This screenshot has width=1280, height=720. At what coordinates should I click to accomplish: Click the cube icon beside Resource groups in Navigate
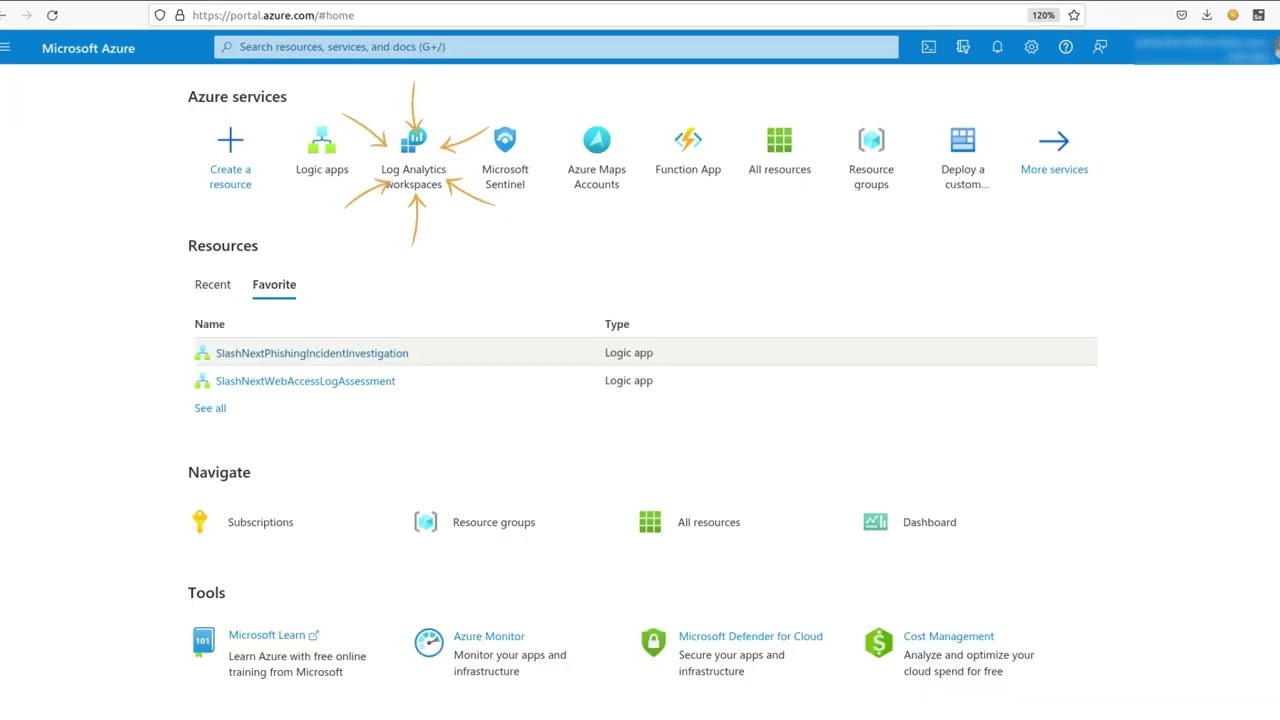tap(426, 522)
